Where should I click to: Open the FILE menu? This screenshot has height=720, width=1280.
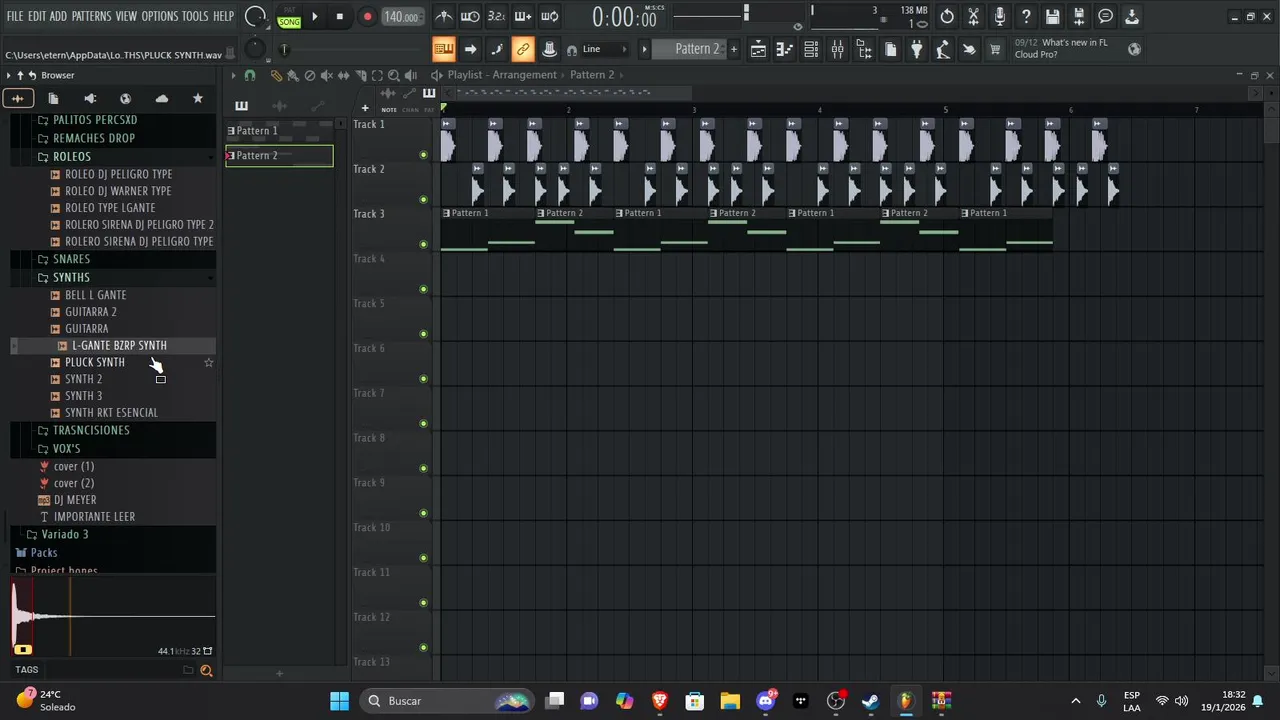(x=15, y=16)
